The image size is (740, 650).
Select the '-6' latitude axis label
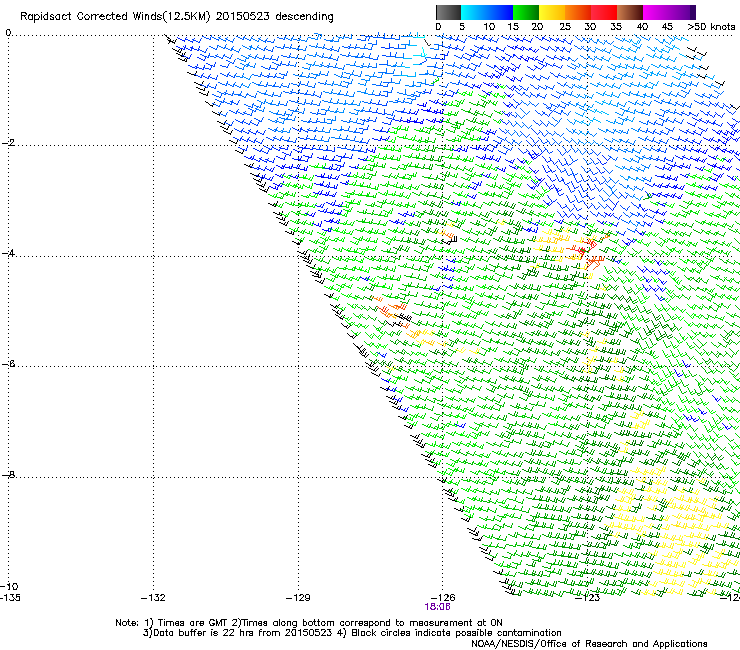click(x=8, y=364)
